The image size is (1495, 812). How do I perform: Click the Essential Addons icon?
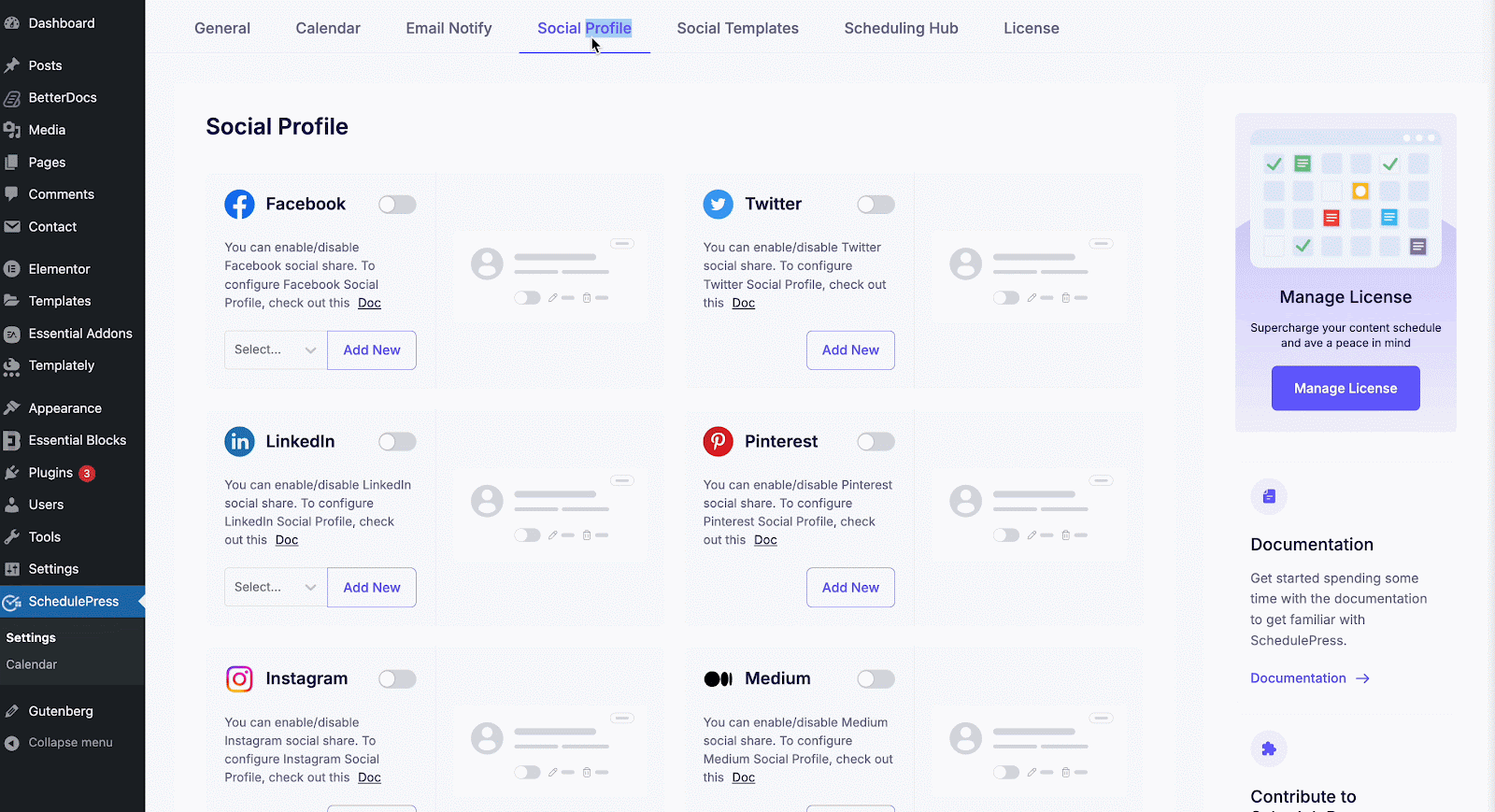[12, 334]
